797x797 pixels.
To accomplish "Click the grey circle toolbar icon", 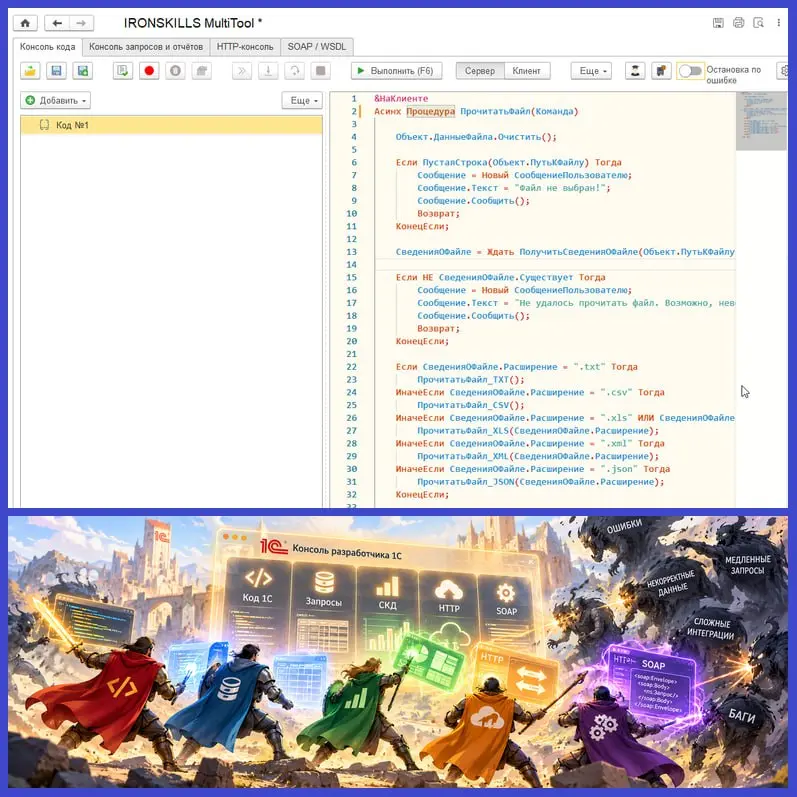I will (x=175, y=71).
